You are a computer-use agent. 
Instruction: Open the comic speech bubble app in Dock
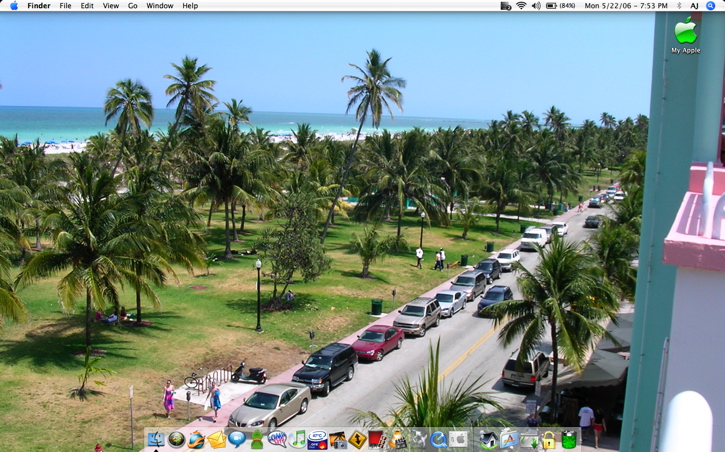coord(277,439)
